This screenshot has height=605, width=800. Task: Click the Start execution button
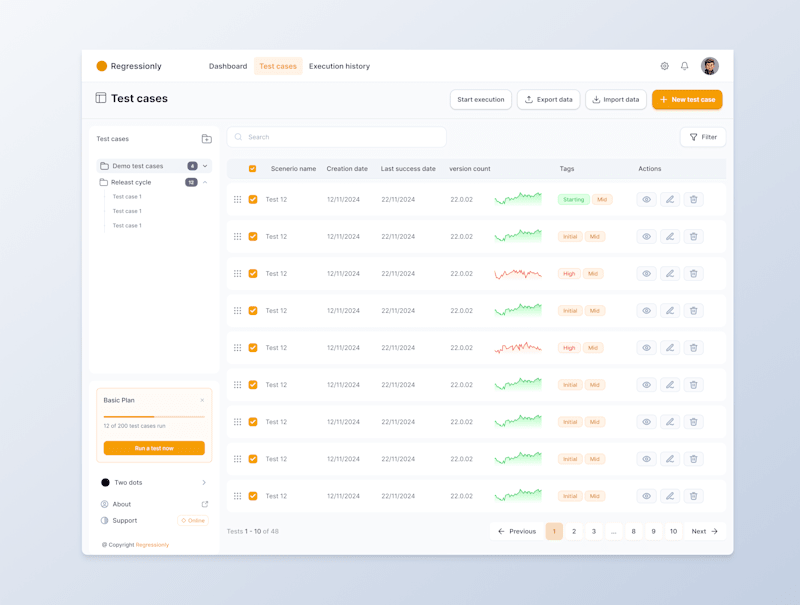point(481,99)
